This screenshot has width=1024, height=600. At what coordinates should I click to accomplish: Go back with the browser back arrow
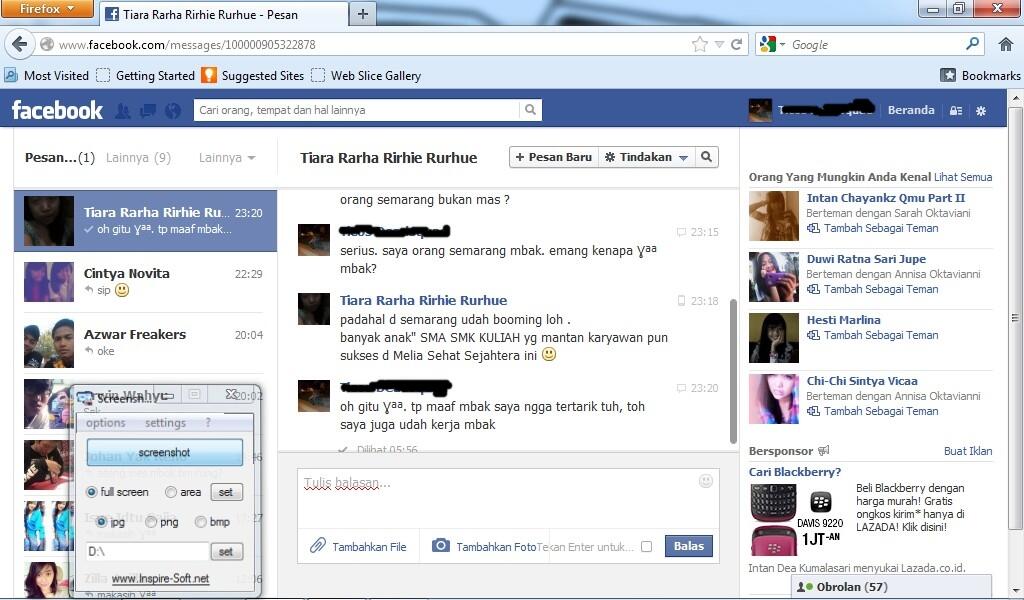19,44
